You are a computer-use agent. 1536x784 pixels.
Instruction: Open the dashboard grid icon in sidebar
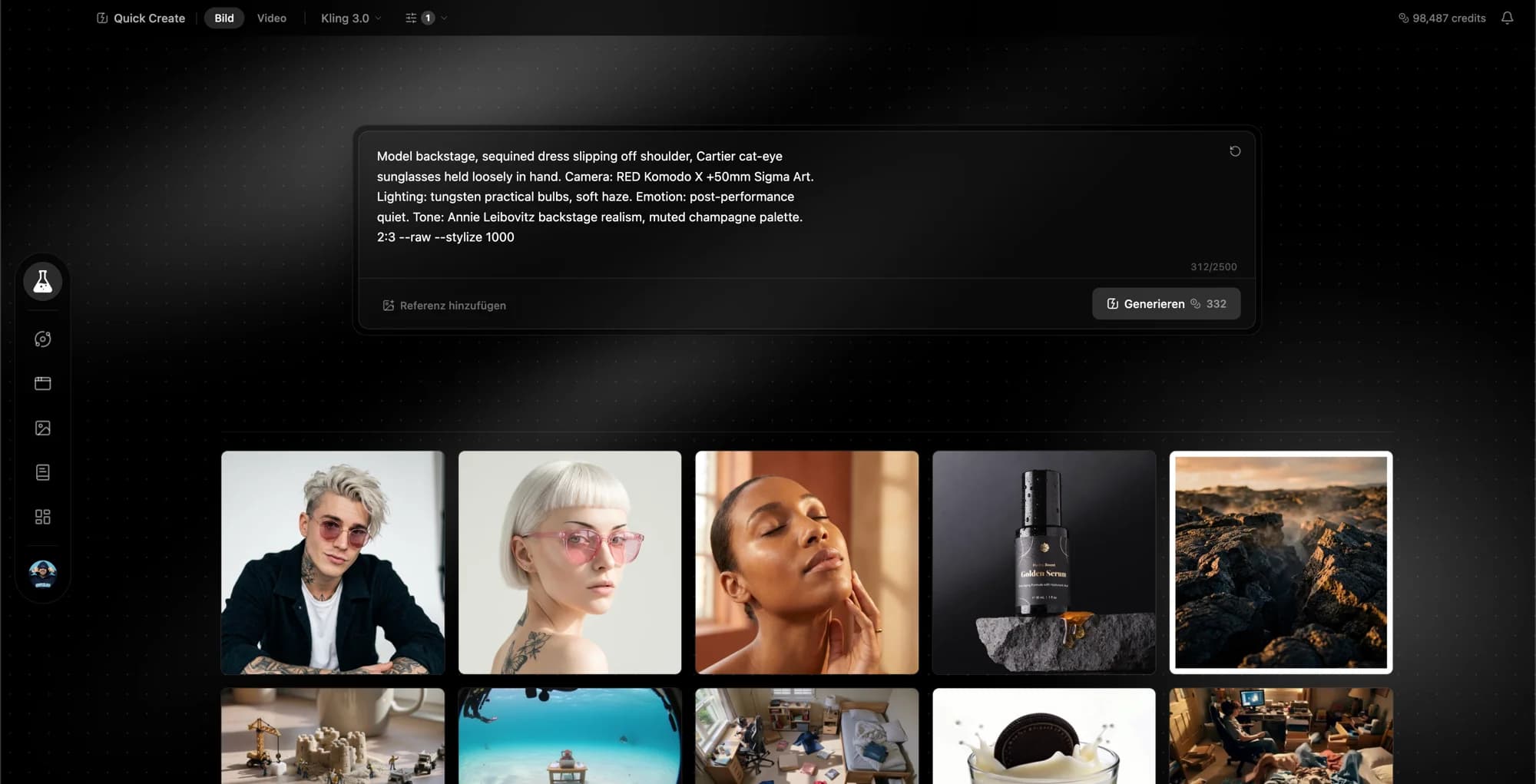pos(42,517)
